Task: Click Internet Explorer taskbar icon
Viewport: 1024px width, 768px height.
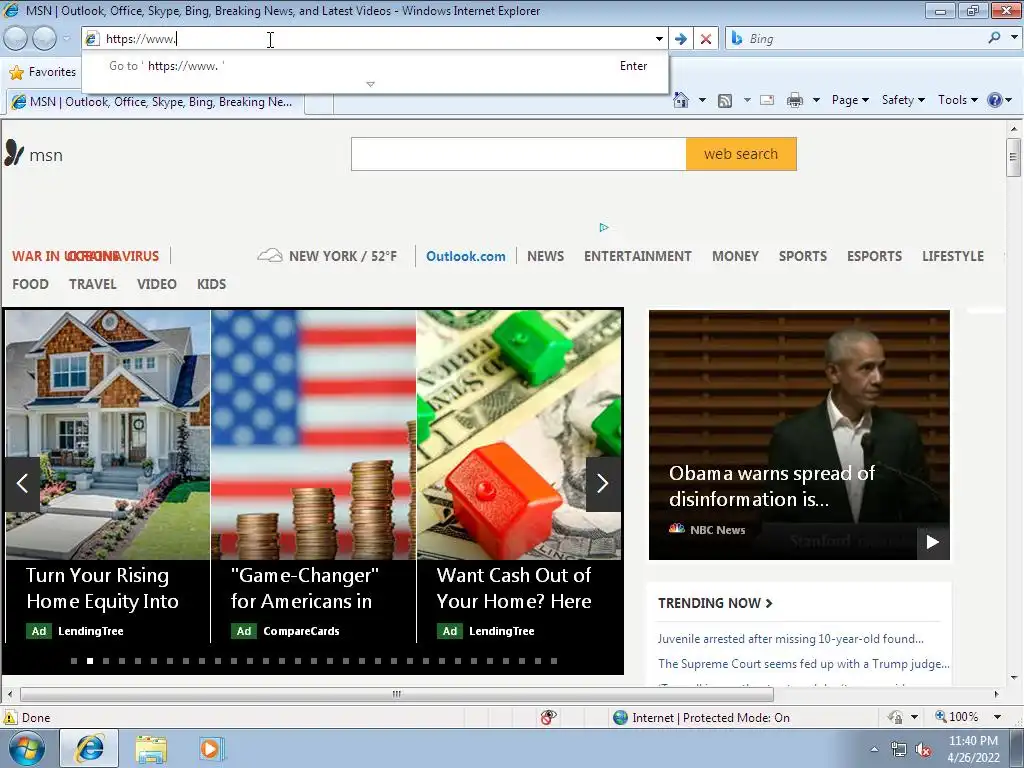Action: coord(89,748)
